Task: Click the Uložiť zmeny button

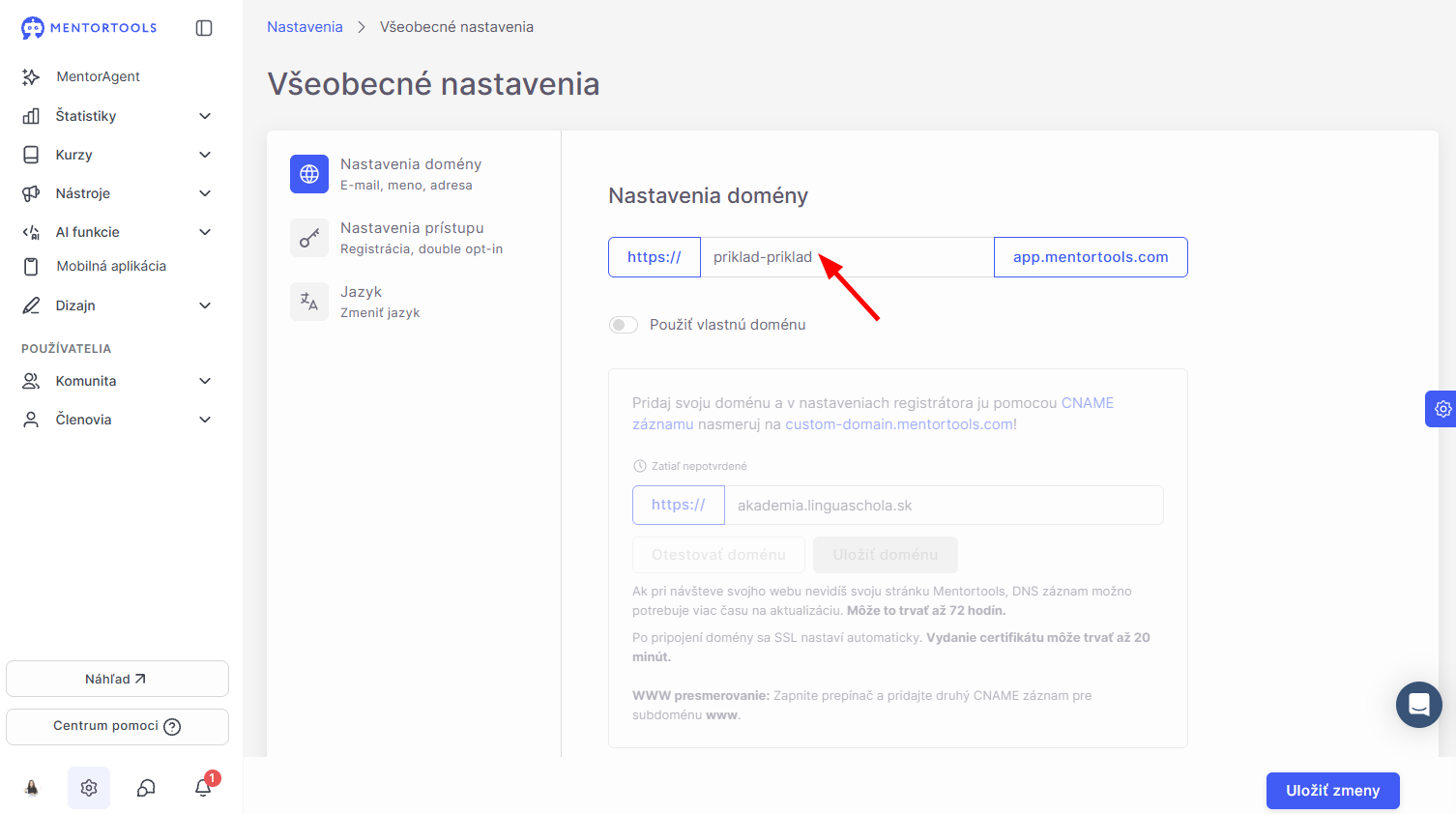Action: tap(1333, 791)
